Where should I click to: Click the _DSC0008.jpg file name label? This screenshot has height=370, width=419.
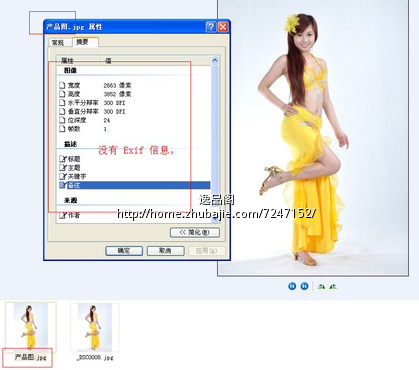[95, 357]
